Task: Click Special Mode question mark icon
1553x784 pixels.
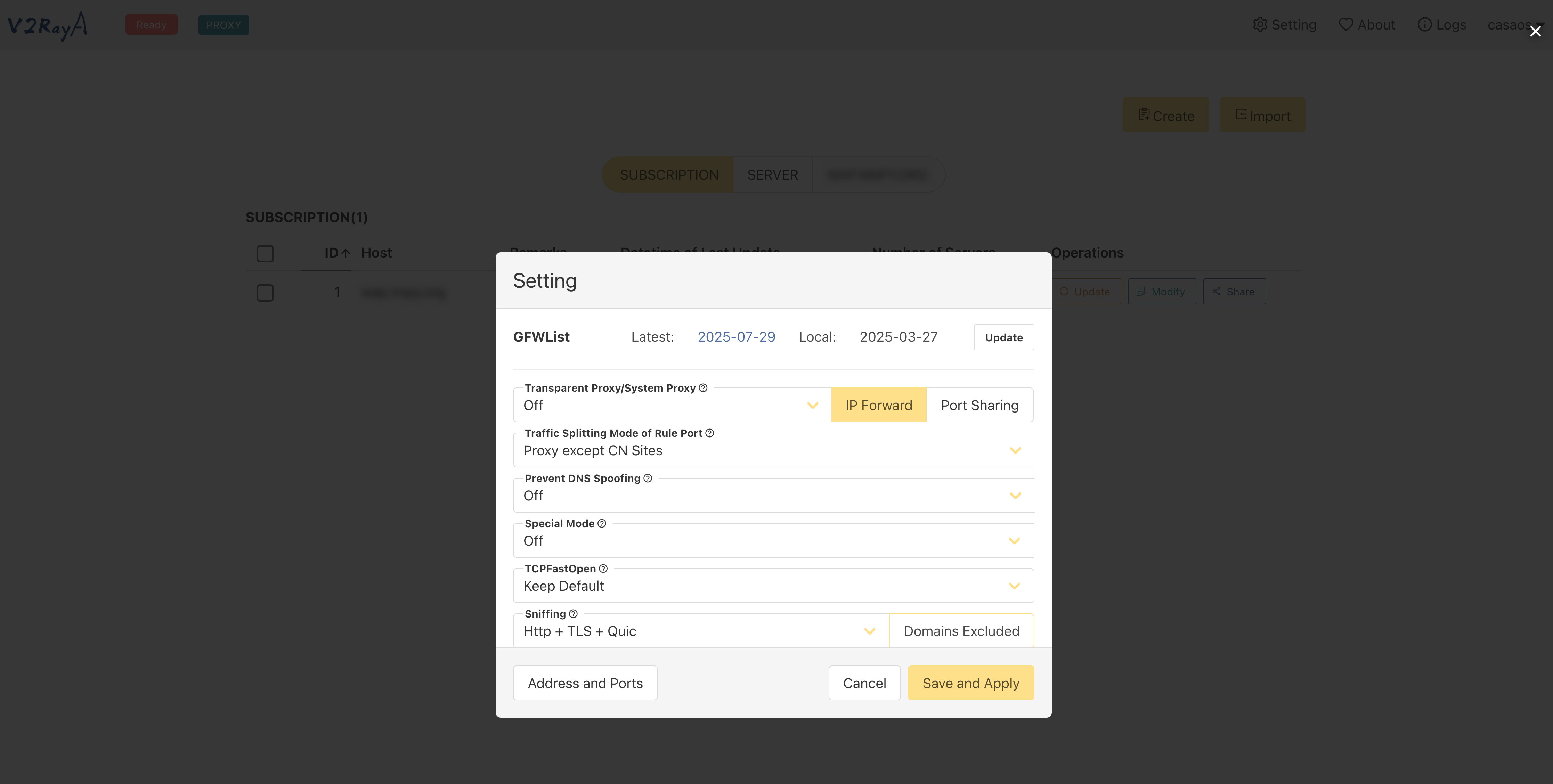Action: 602,524
